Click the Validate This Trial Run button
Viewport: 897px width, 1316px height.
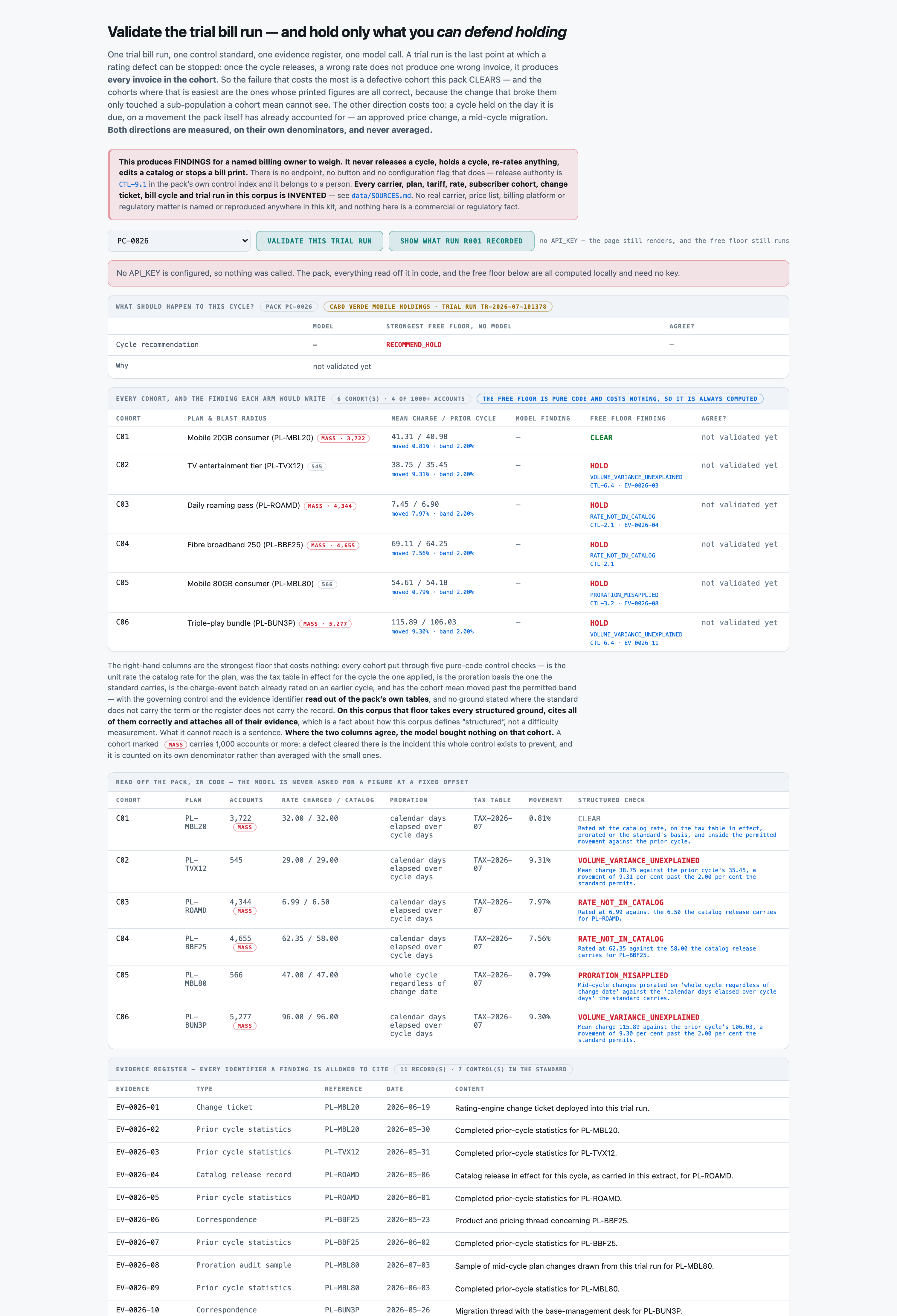coord(319,241)
